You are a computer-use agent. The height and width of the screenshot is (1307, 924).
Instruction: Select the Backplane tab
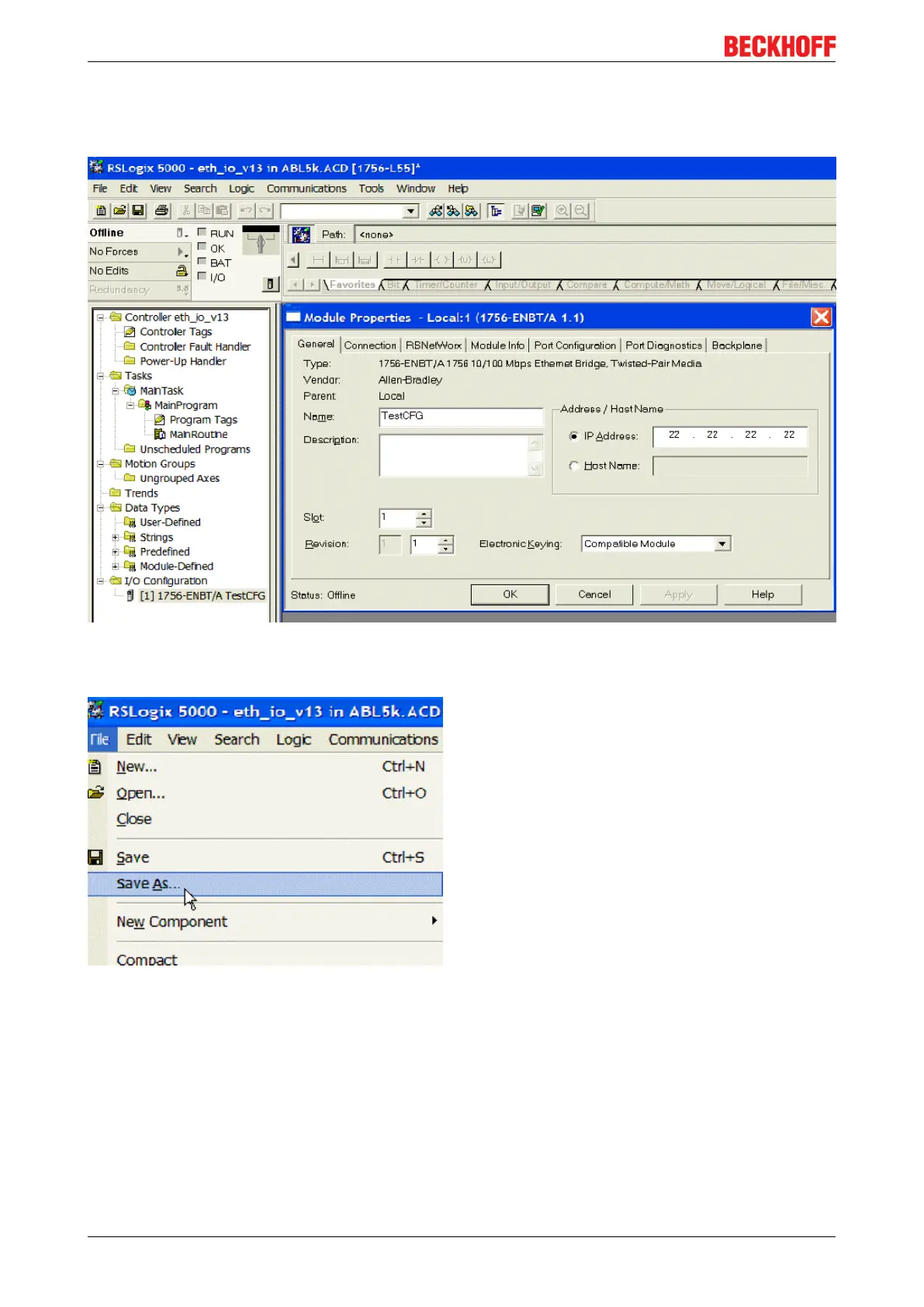pos(737,345)
